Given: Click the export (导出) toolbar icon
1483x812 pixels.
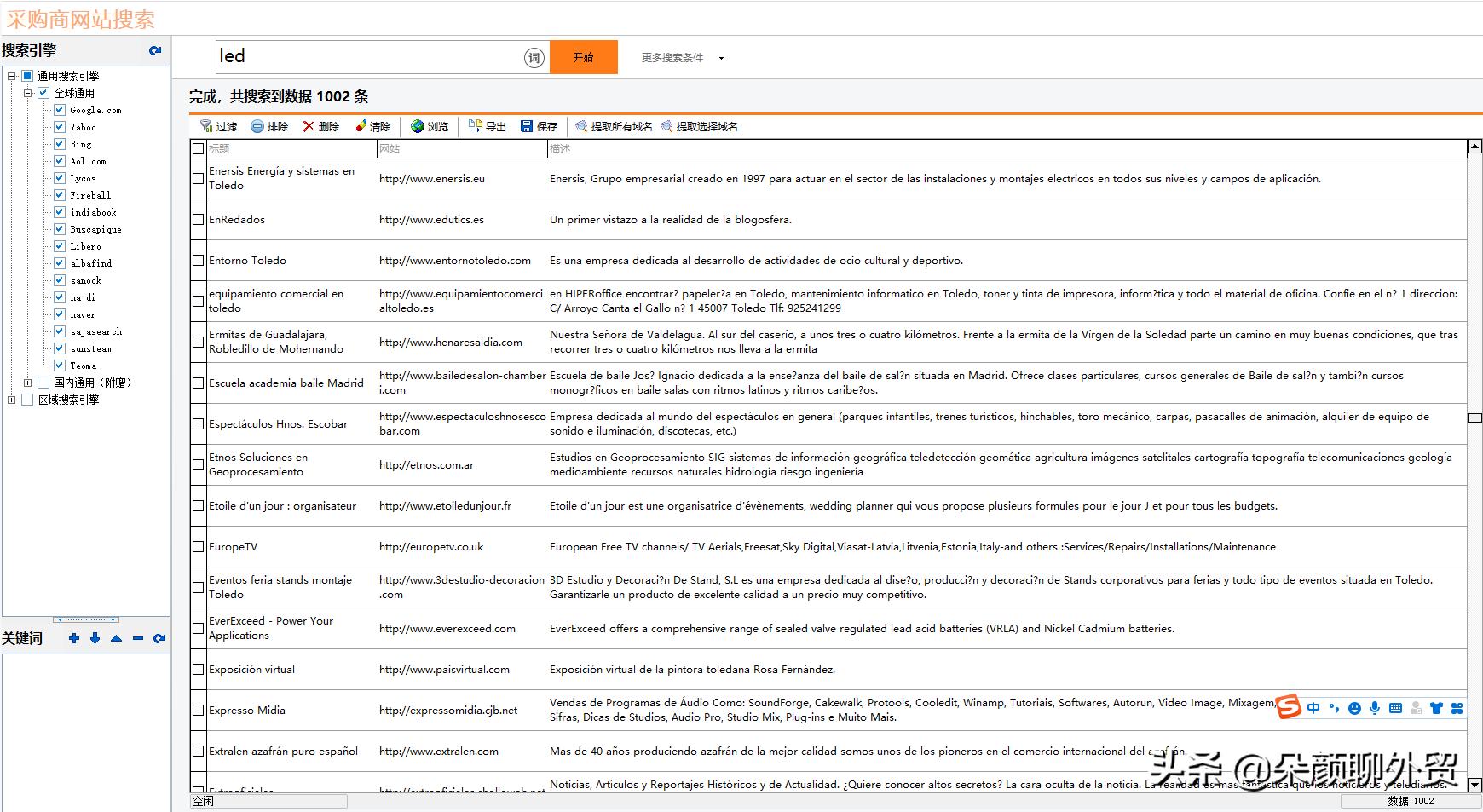Looking at the screenshot, I should point(476,126).
